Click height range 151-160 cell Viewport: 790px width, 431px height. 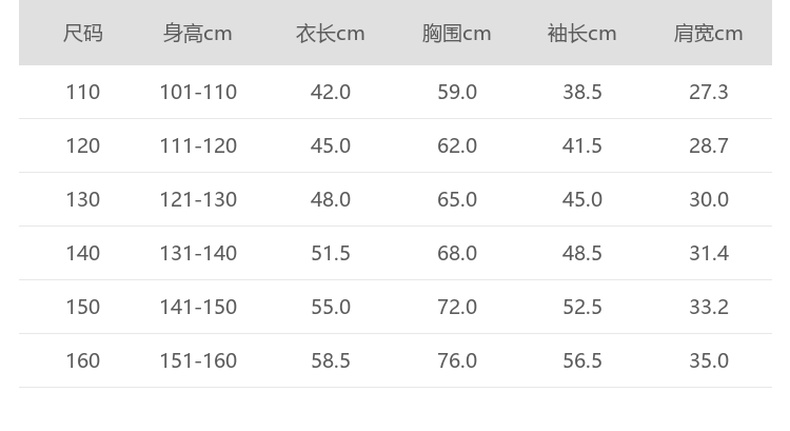coord(198,361)
